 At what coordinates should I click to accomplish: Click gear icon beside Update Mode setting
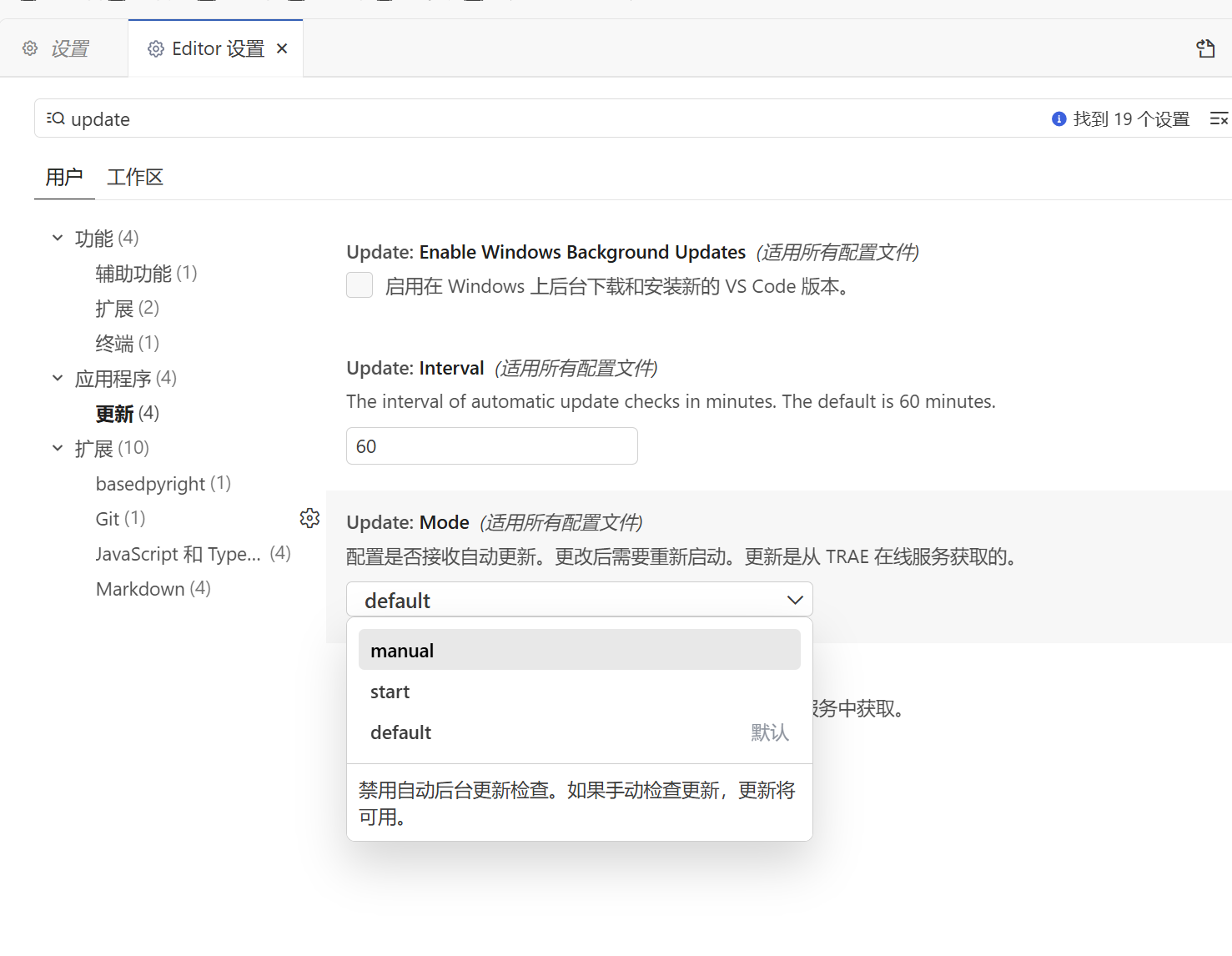pos(309,518)
